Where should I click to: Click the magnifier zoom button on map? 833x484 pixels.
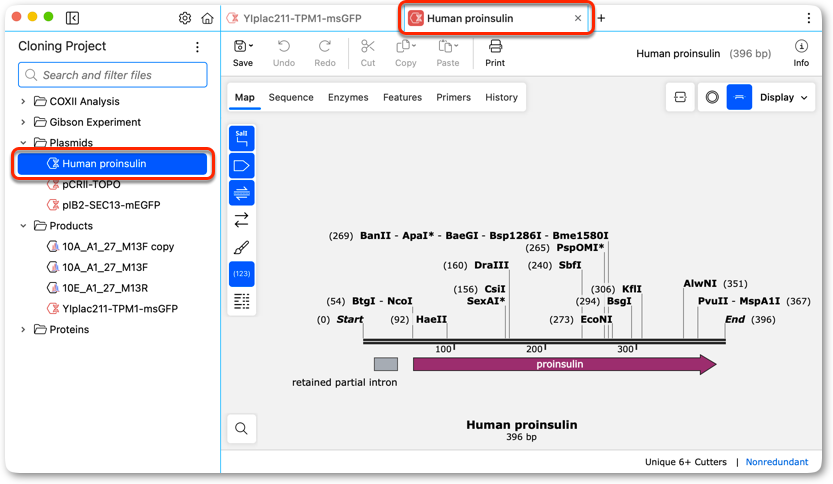(x=242, y=428)
